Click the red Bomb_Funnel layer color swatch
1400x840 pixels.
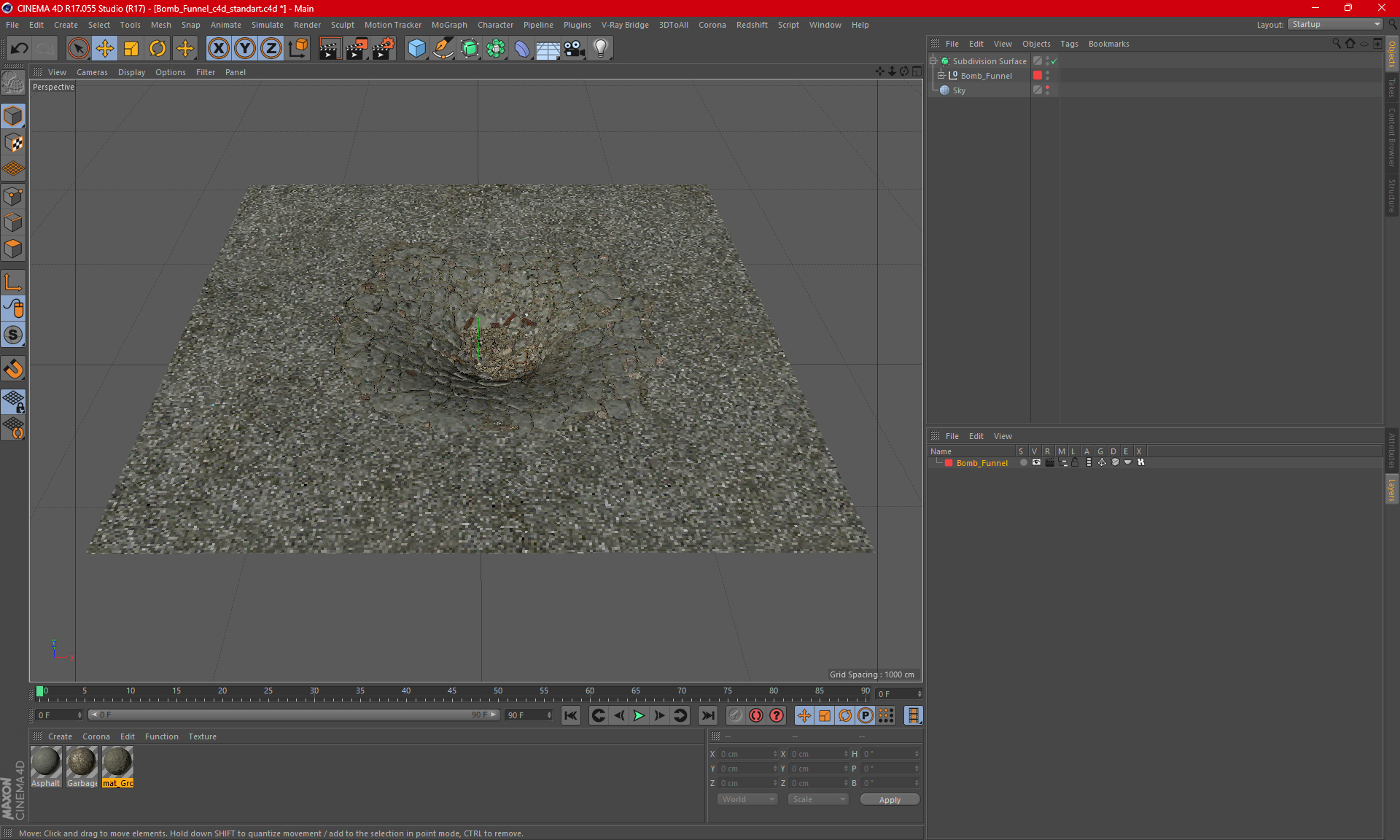949,463
